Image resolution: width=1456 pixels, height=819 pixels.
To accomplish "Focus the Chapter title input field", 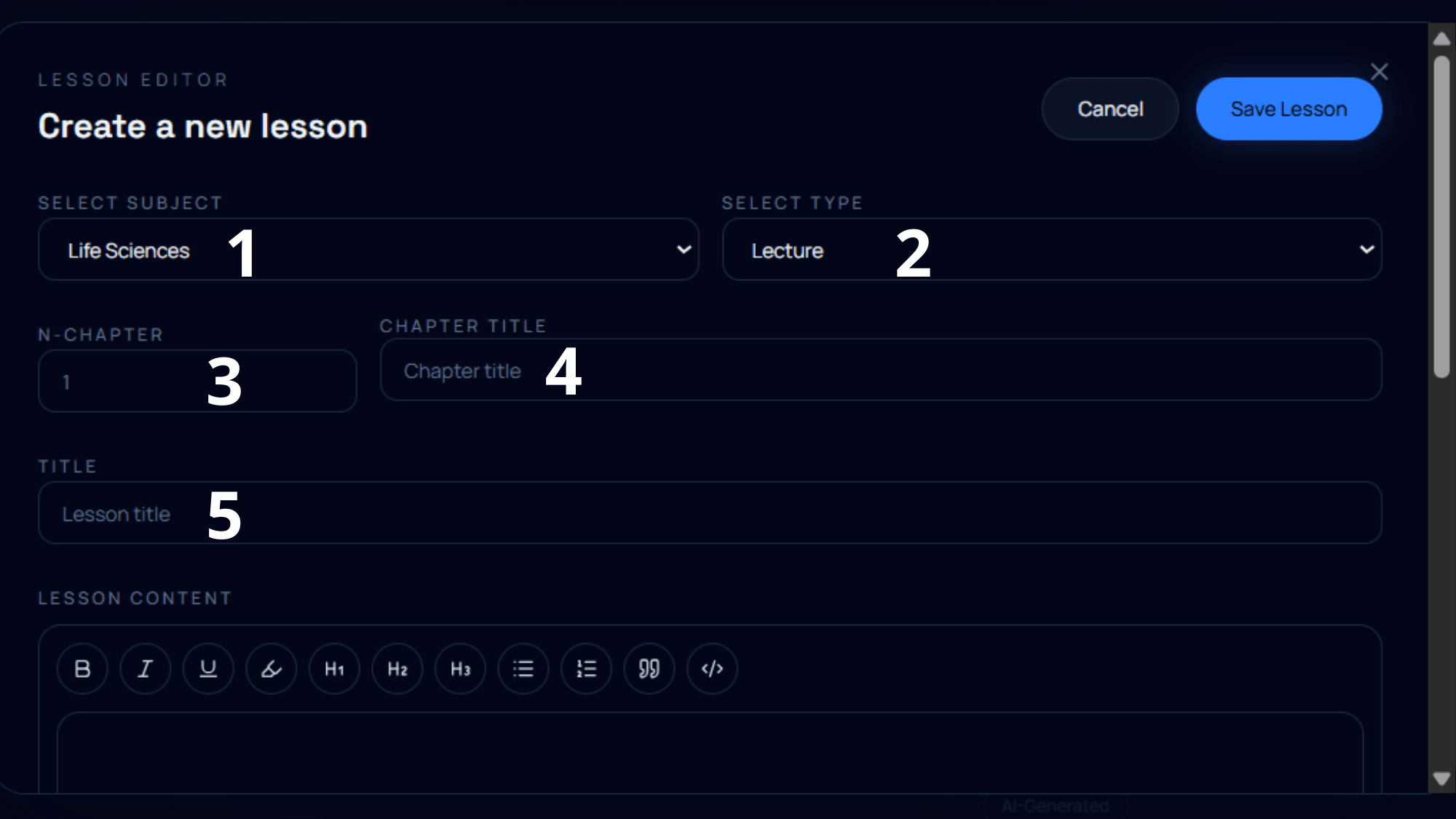I will 881,370.
